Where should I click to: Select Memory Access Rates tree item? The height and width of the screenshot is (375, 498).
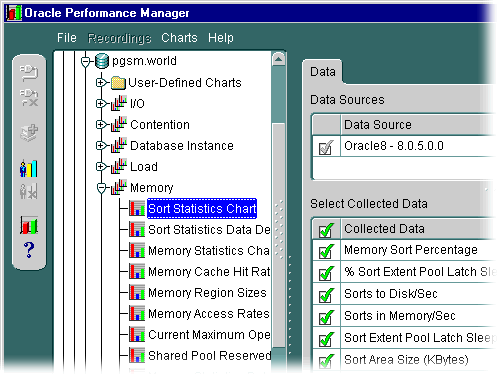pyautogui.click(x=208, y=314)
